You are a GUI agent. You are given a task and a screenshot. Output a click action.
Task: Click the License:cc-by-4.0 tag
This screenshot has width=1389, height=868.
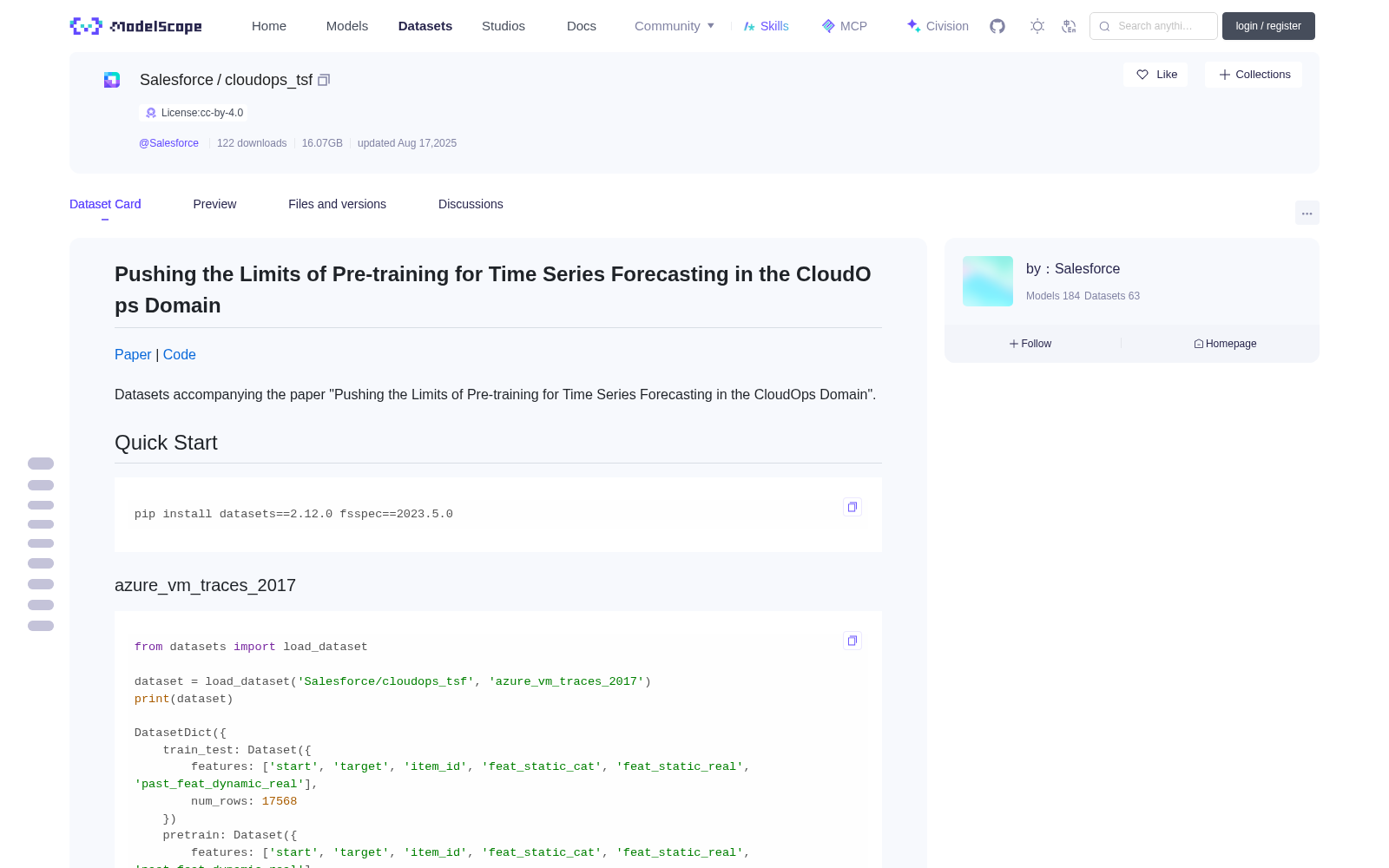pos(194,113)
